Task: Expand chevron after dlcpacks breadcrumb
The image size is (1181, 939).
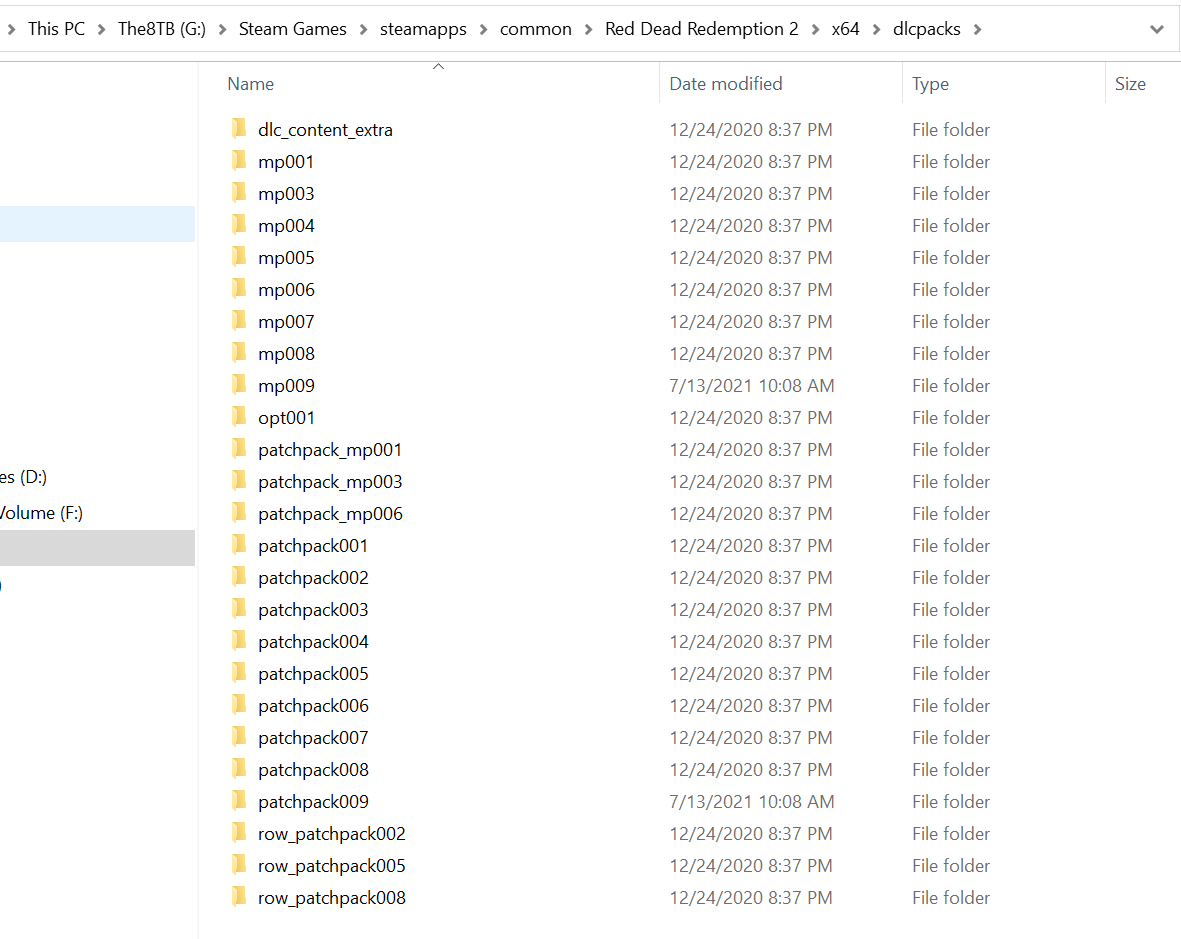Action: [x=977, y=29]
